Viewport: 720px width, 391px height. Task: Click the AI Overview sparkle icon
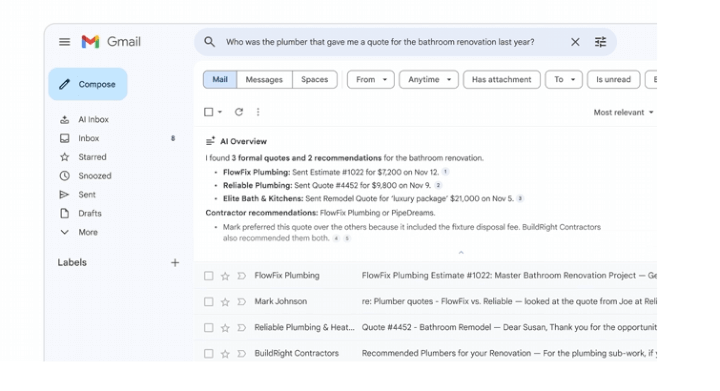pos(210,141)
